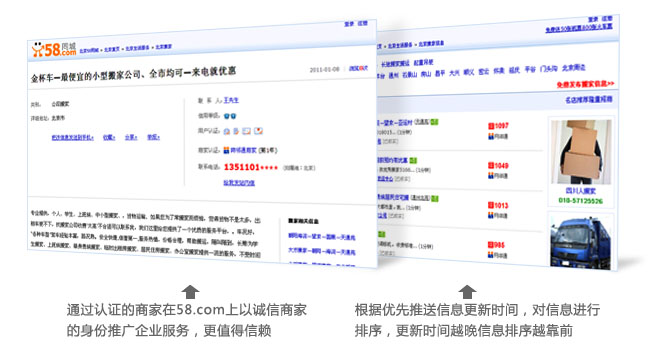Image resolution: width=650 pixels, height=362 pixels.
Task: Click the first blue credit shield badge
Action: pyautogui.click(x=226, y=116)
